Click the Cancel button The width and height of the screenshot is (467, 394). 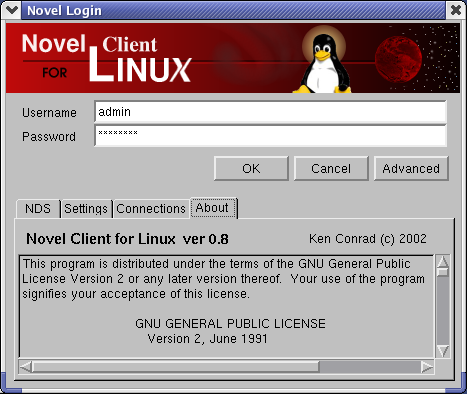click(x=331, y=169)
